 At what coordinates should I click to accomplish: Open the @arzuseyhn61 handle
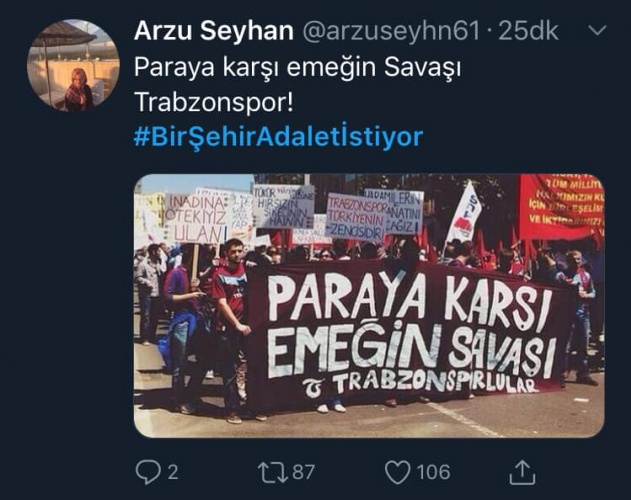(391, 31)
